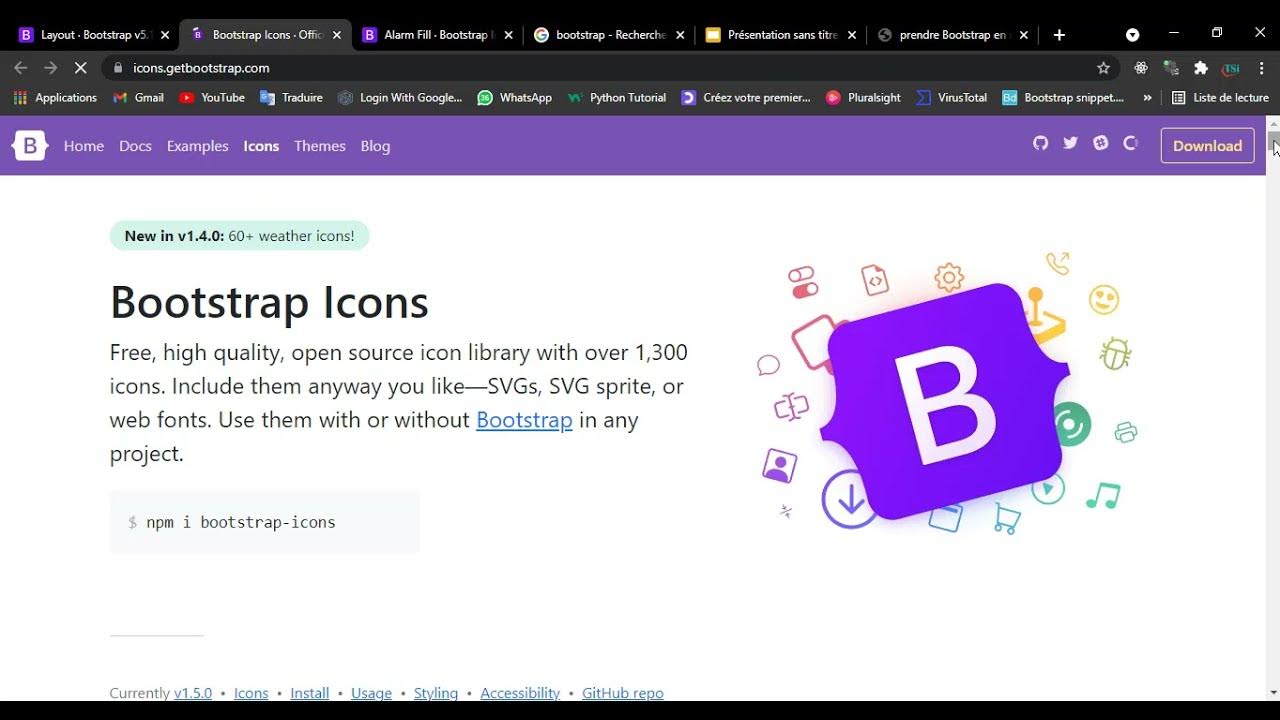Jump to the Usage link
This screenshot has height=720, width=1280.
371,693
